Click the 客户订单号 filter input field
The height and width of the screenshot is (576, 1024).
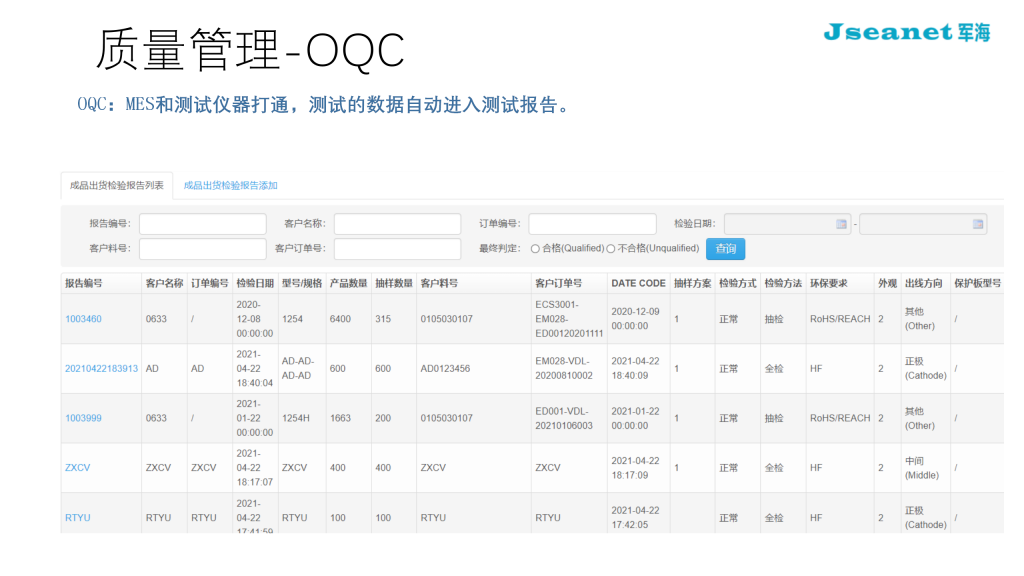tap(397, 249)
